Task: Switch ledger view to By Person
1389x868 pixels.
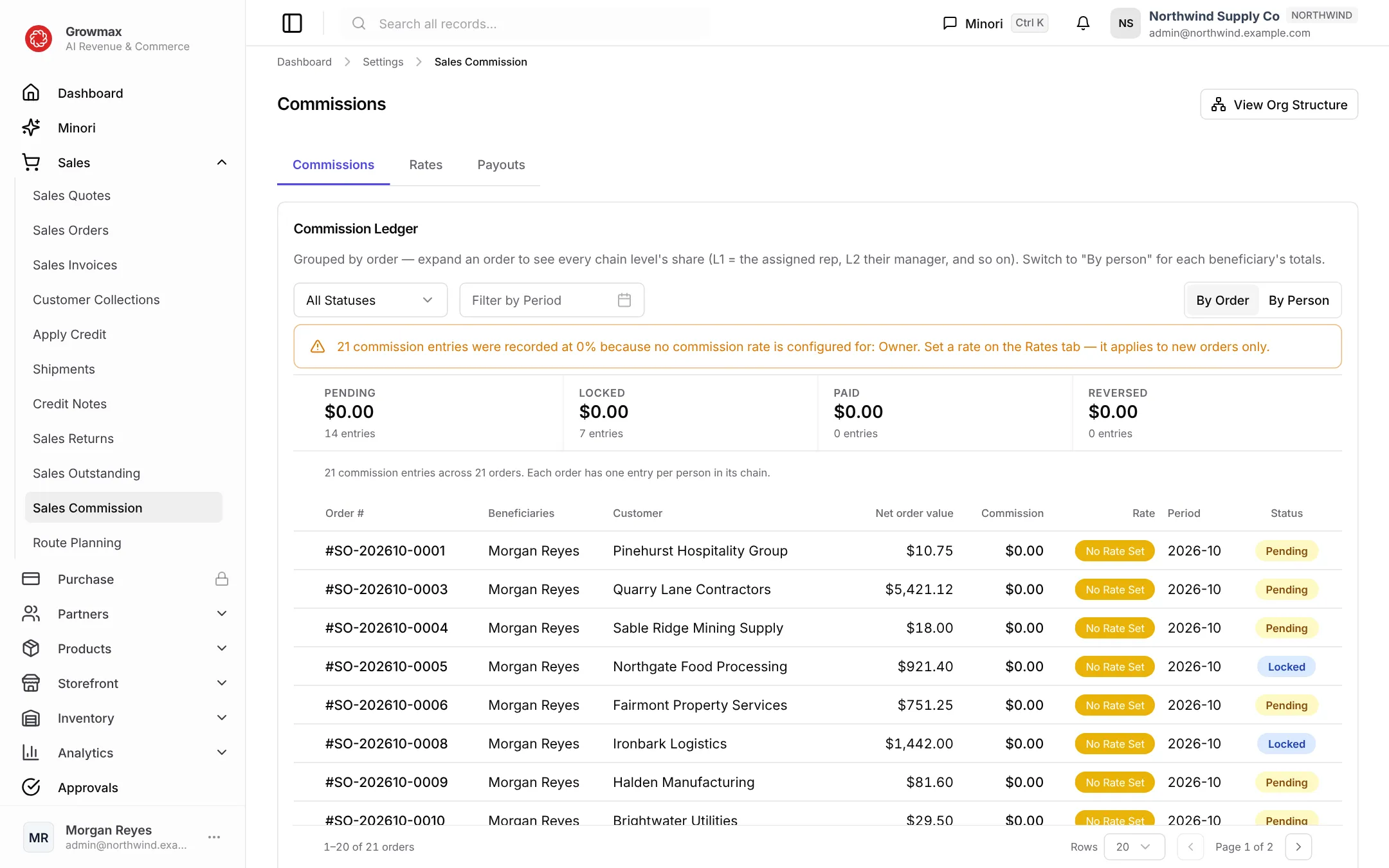Action: point(1298,300)
